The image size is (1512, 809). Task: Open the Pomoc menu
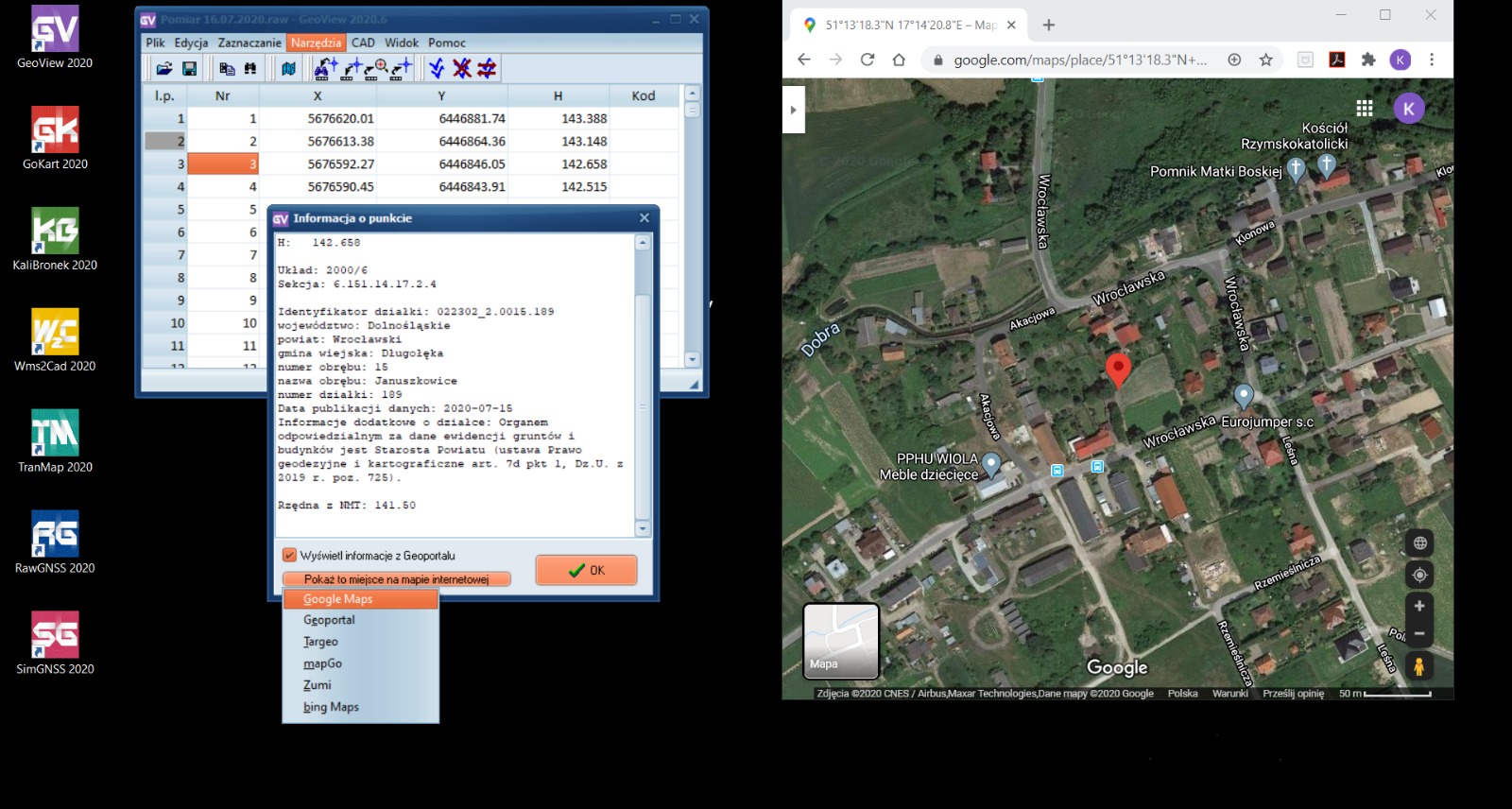tap(447, 43)
